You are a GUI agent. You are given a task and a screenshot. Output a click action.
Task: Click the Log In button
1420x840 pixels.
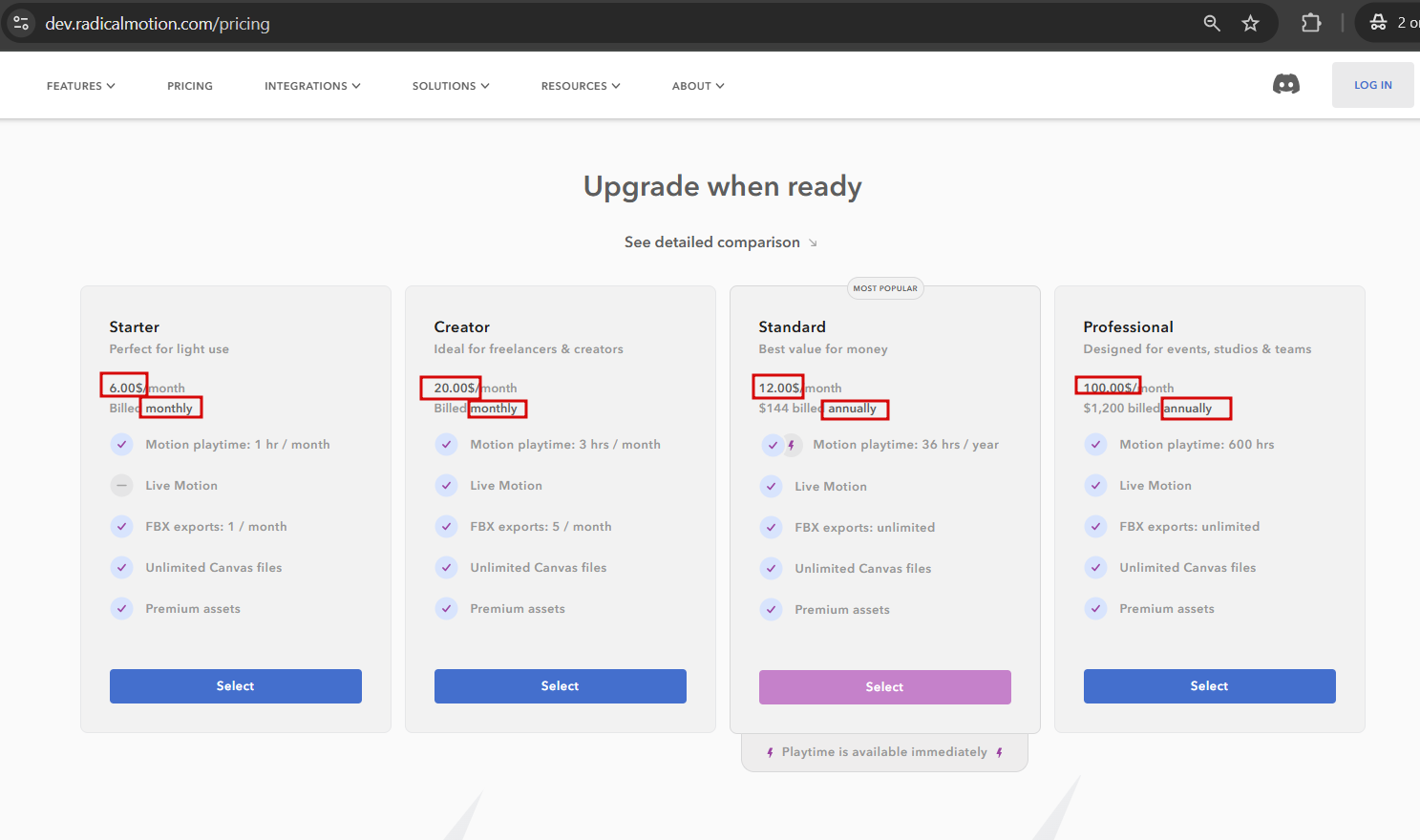(1373, 85)
